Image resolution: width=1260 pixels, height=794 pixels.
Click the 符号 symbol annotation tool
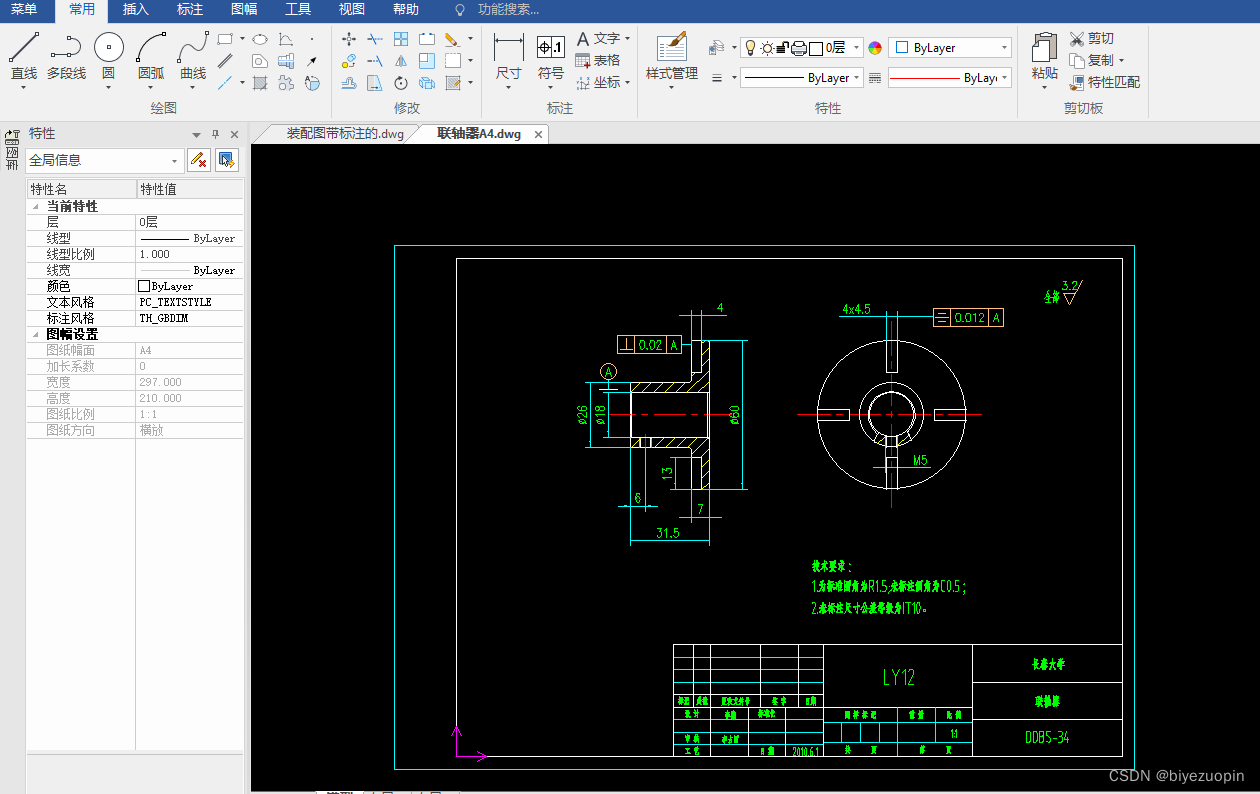(x=551, y=58)
